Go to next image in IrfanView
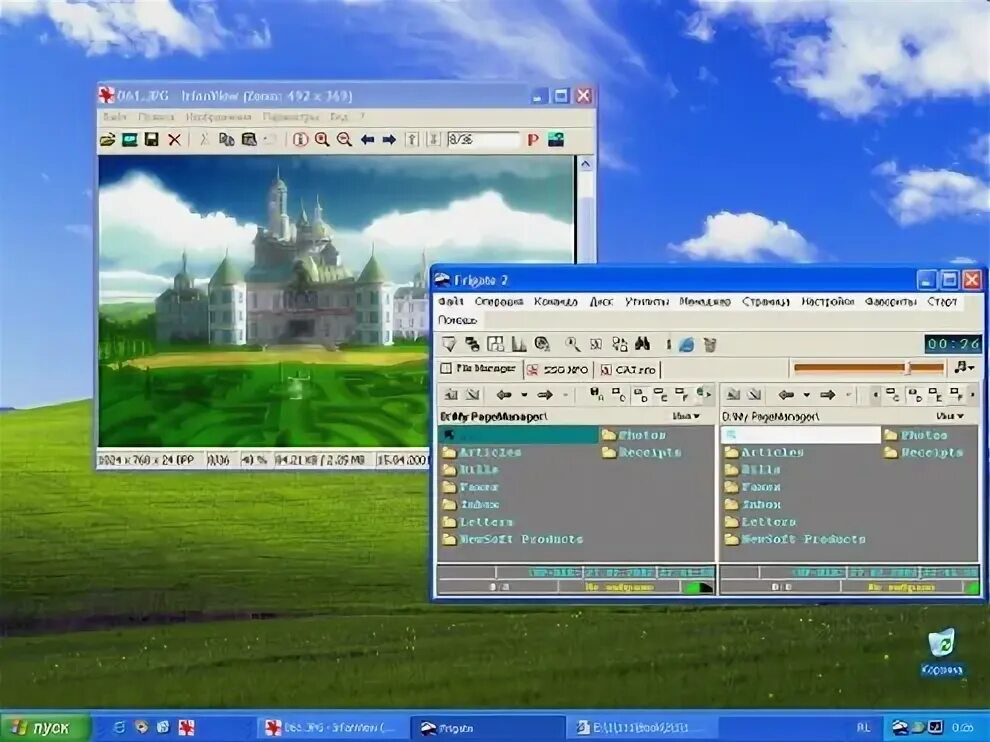 click(390, 140)
